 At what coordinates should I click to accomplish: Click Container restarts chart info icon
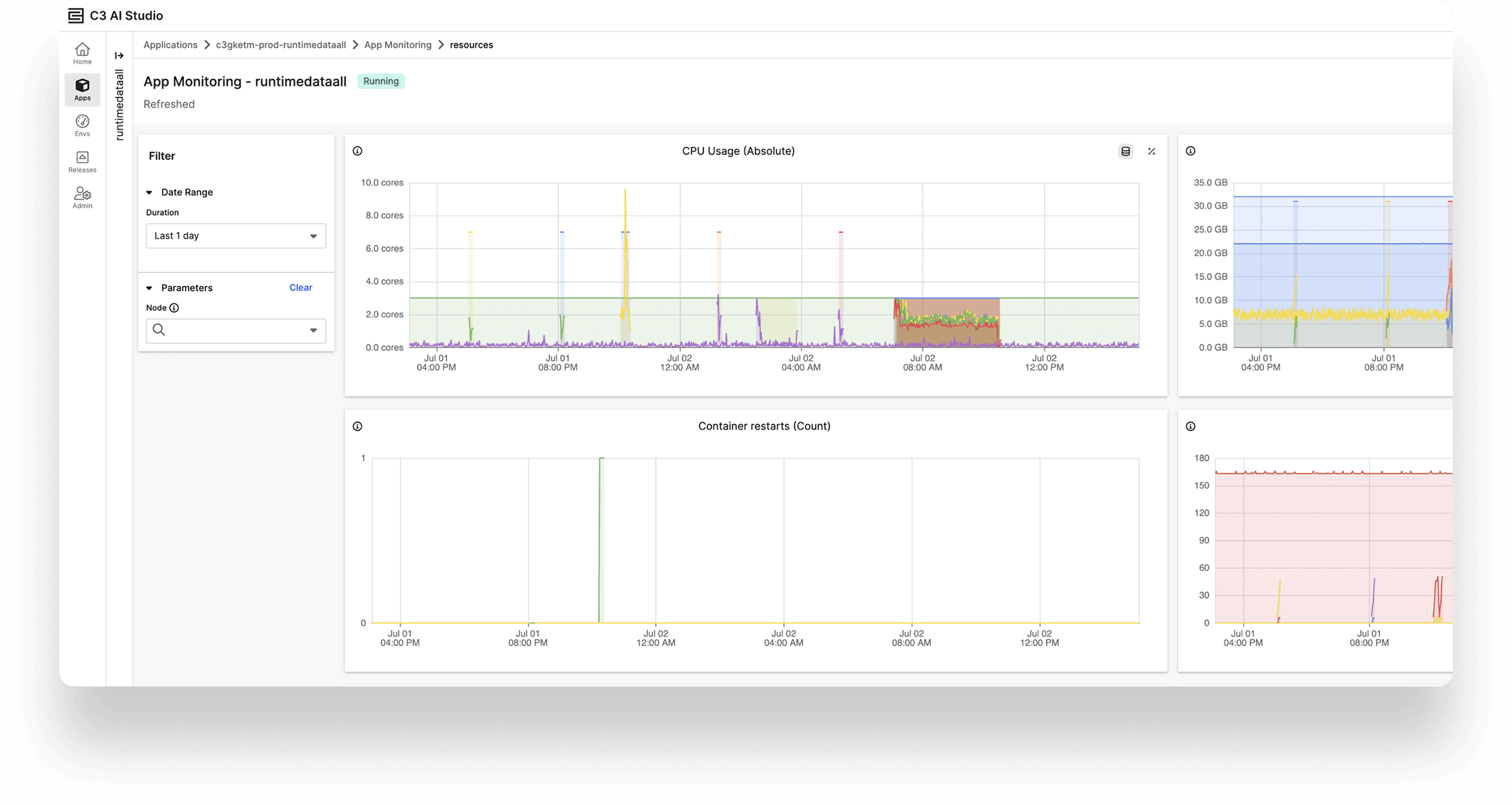coord(358,426)
